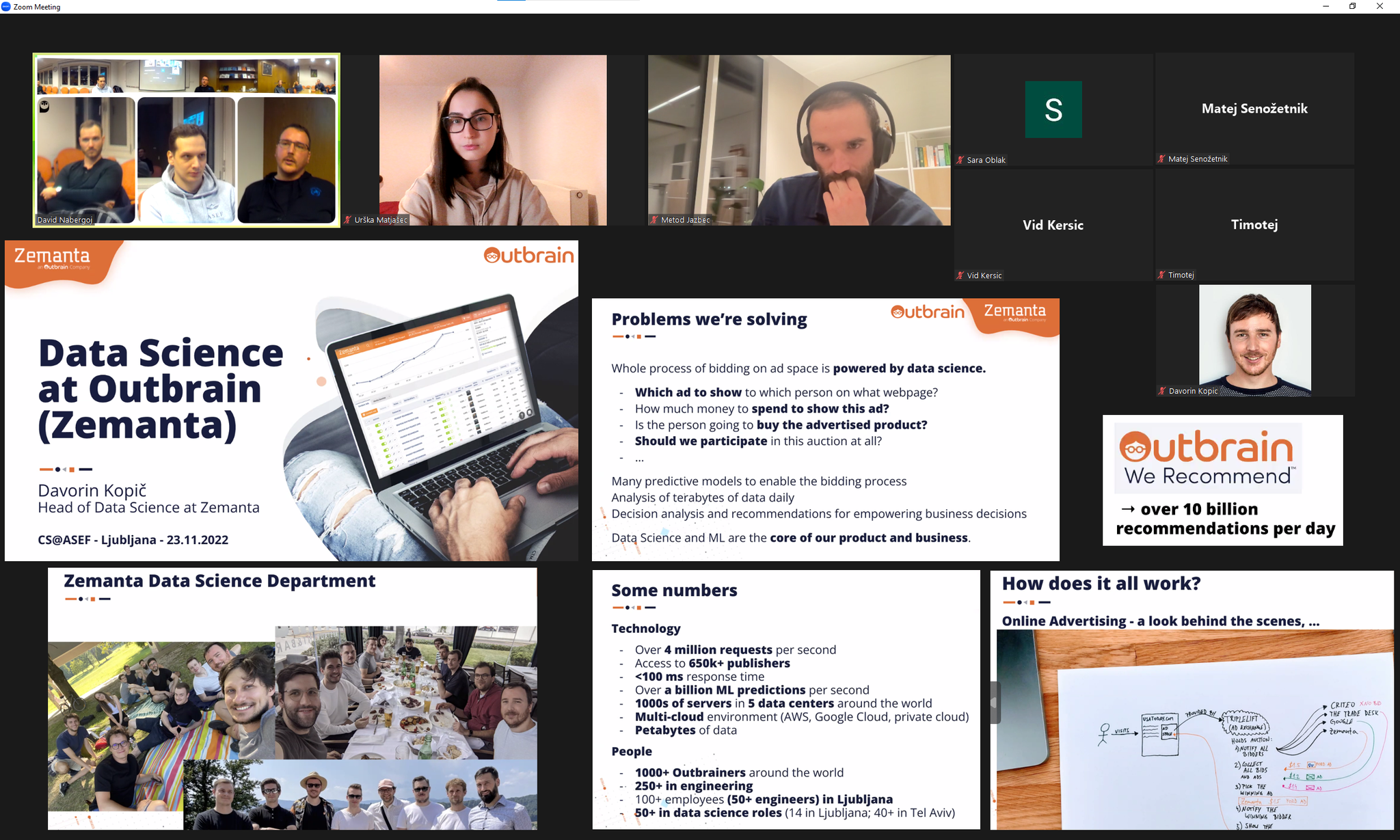Image resolution: width=1400 pixels, height=840 pixels.
Task: Click the white-shirts group photo on Department slide
Action: (360, 794)
